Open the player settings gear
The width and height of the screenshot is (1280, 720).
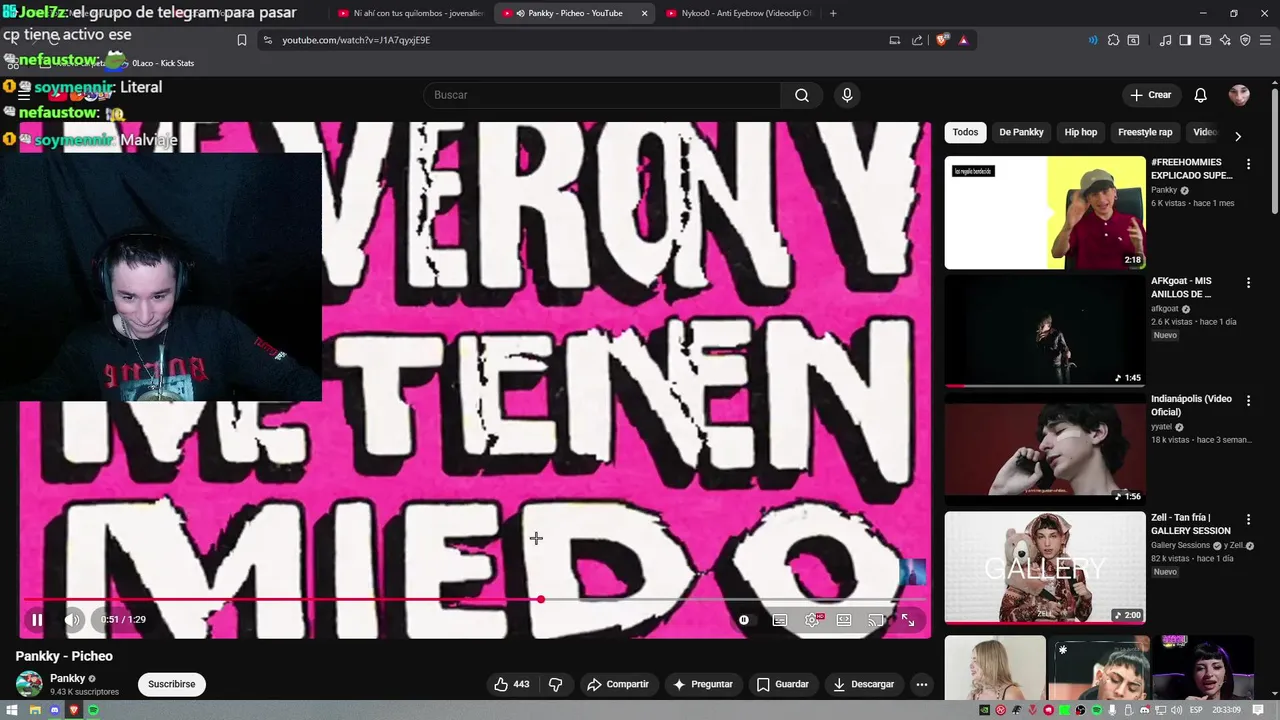point(812,620)
